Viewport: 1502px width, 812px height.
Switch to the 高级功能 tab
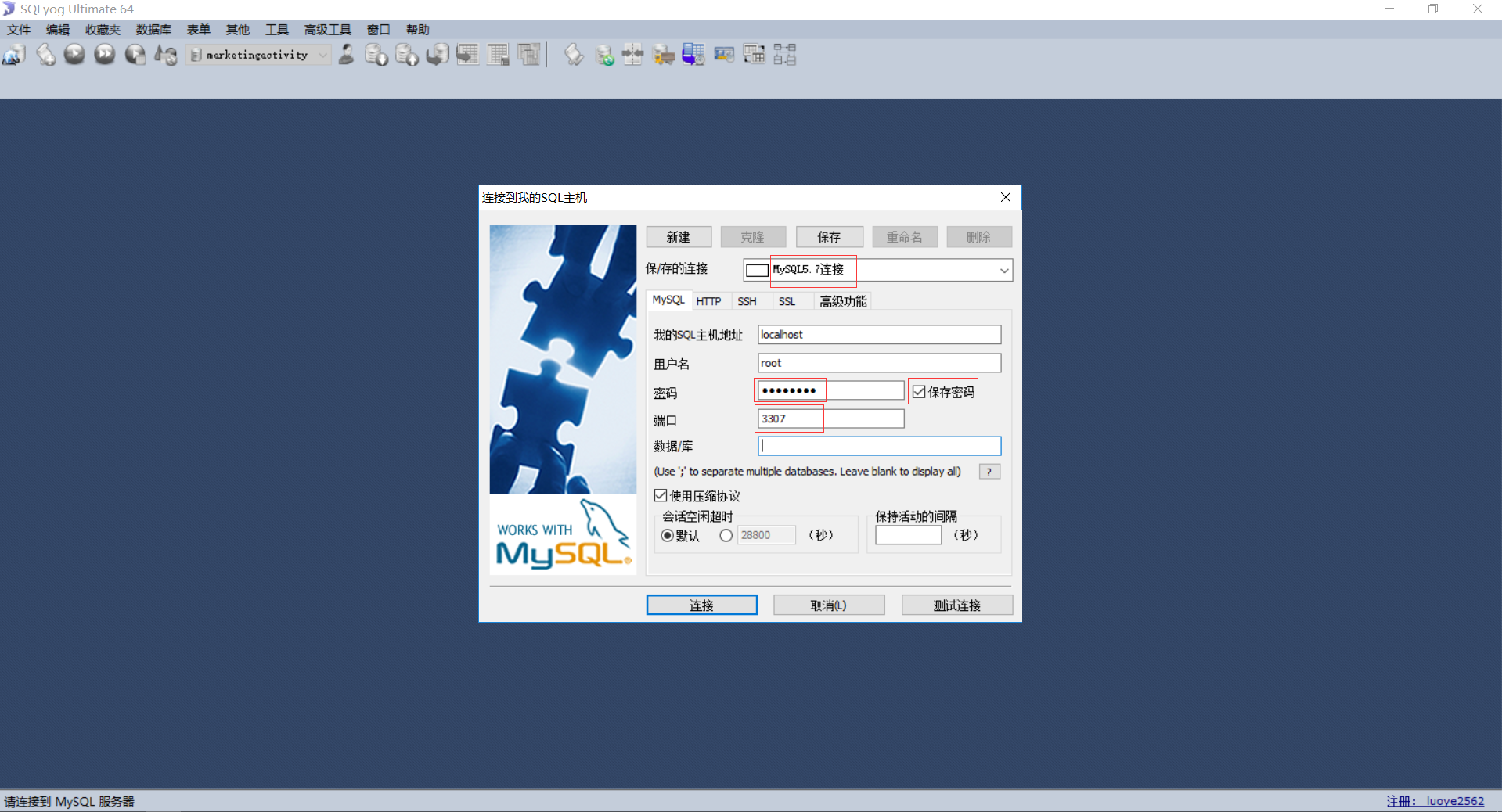(x=843, y=301)
